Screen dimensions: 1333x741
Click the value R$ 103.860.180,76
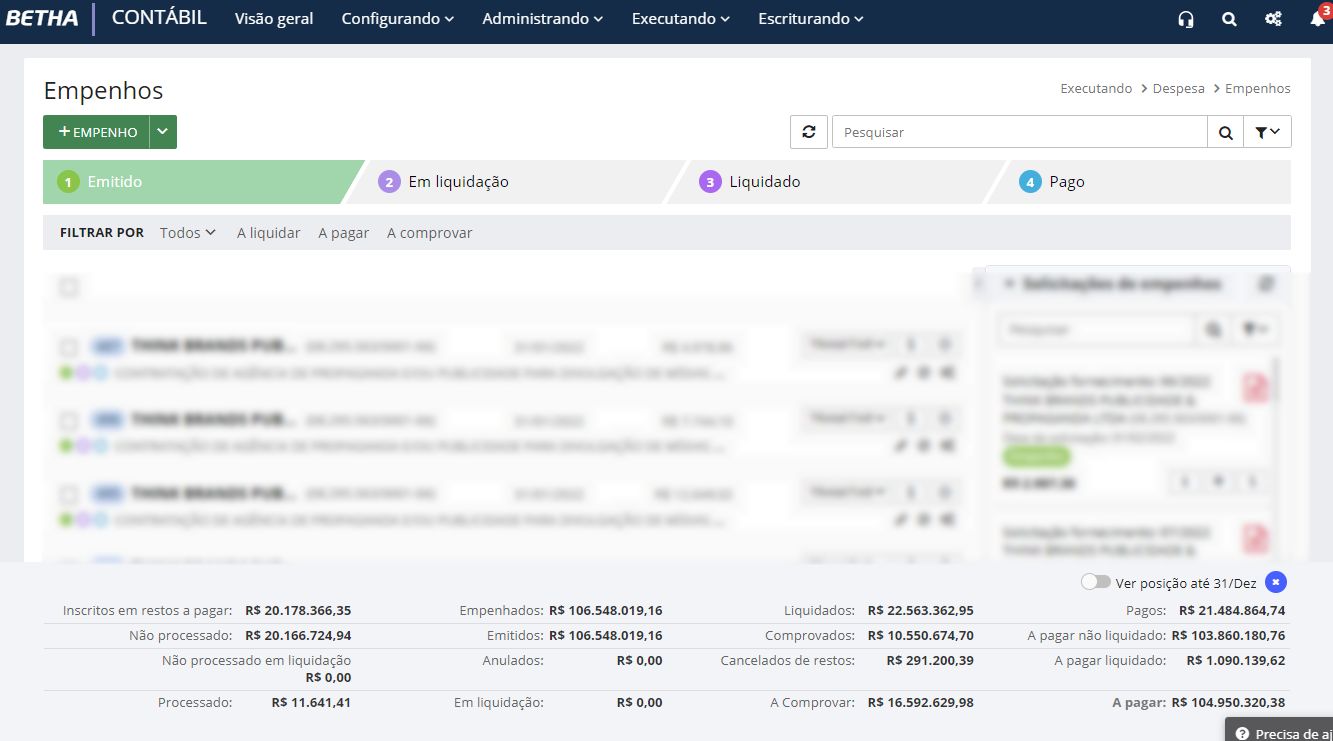pyautogui.click(x=1229, y=635)
